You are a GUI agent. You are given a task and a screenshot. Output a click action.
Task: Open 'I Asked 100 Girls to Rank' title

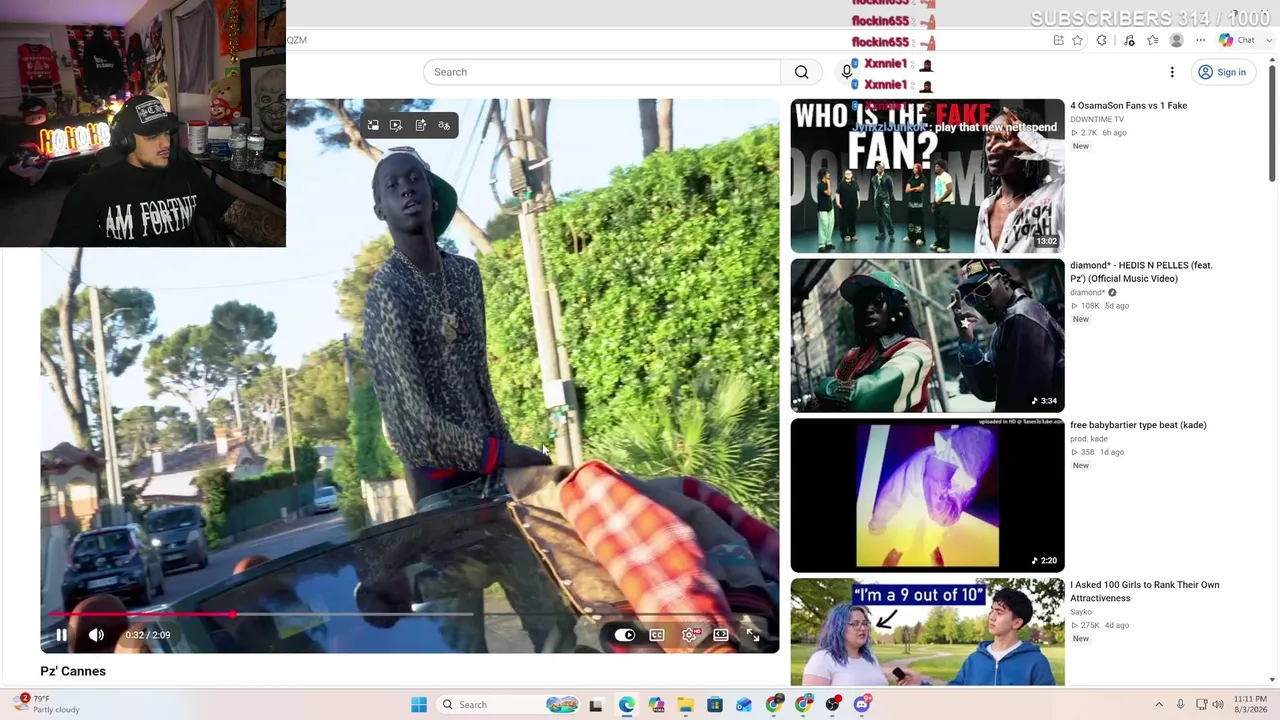pos(1144,591)
